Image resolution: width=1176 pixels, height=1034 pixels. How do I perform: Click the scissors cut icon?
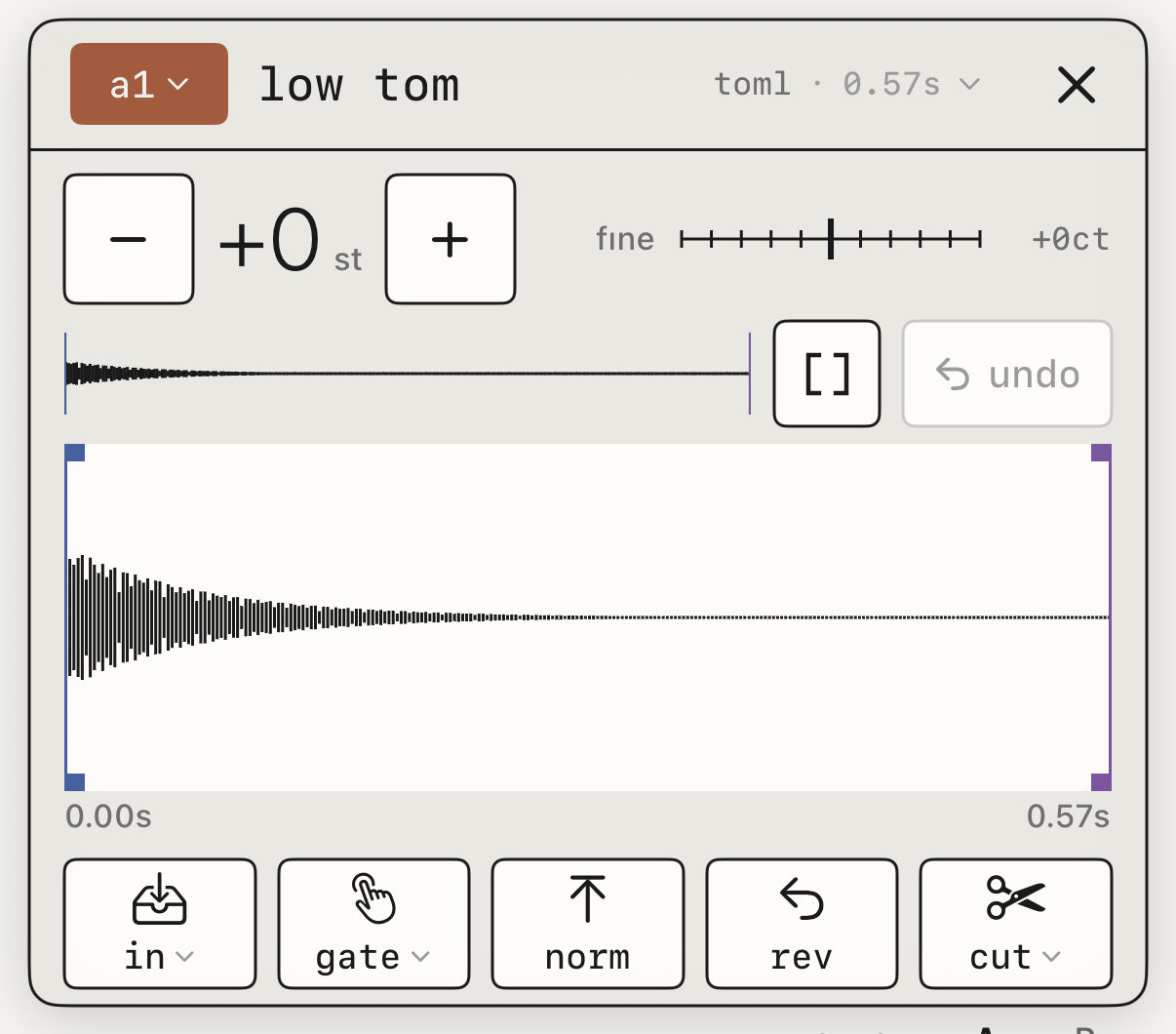pos(1015,897)
